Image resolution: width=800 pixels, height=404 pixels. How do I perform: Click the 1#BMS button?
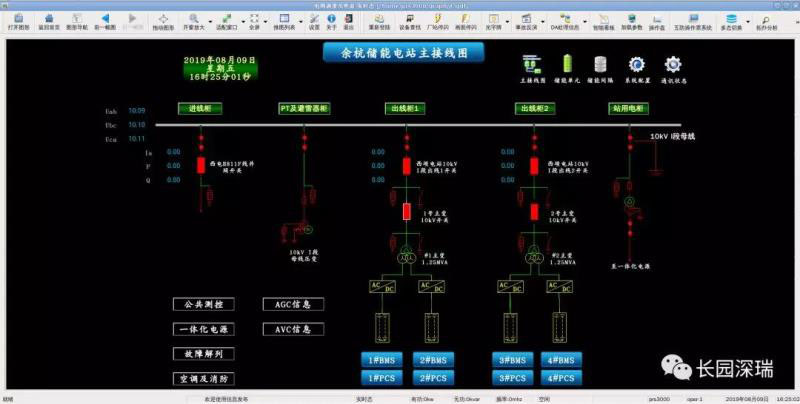point(381,360)
